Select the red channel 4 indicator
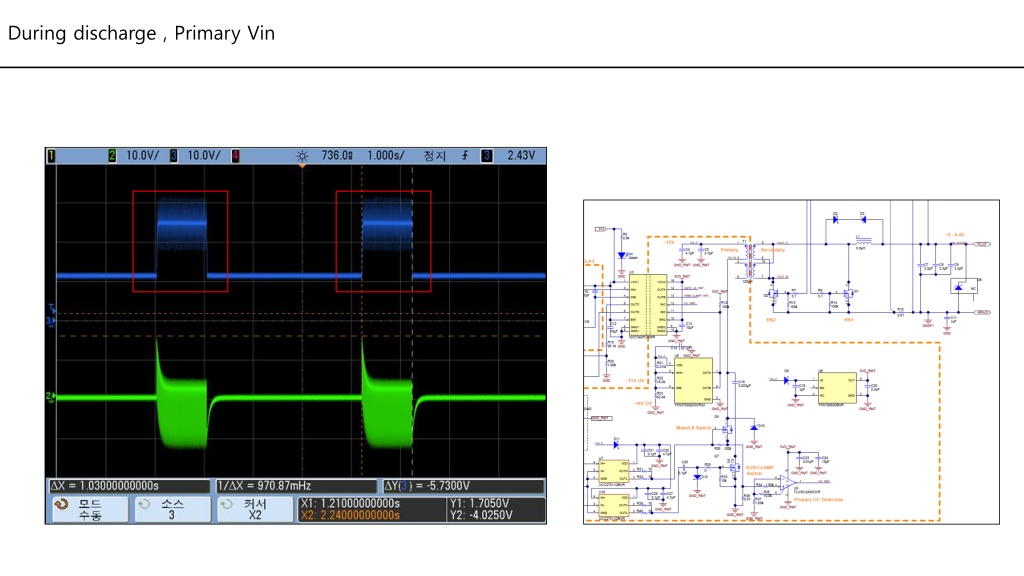The image size is (1024, 576). tap(235, 155)
